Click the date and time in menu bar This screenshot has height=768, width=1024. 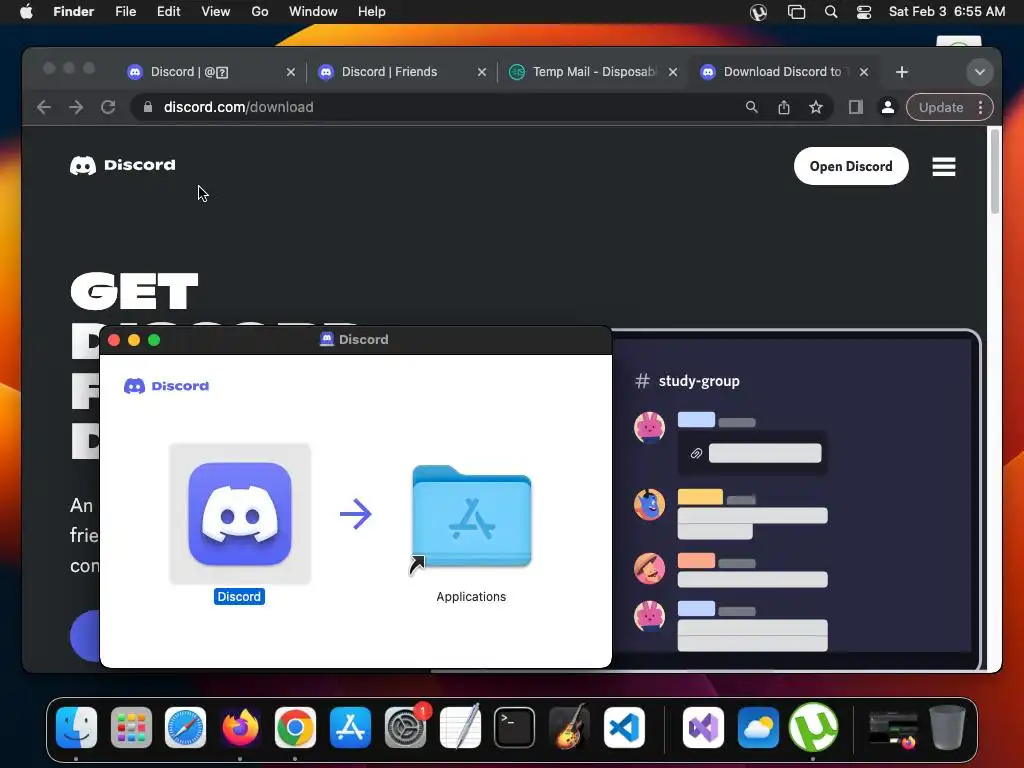[x=947, y=12]
